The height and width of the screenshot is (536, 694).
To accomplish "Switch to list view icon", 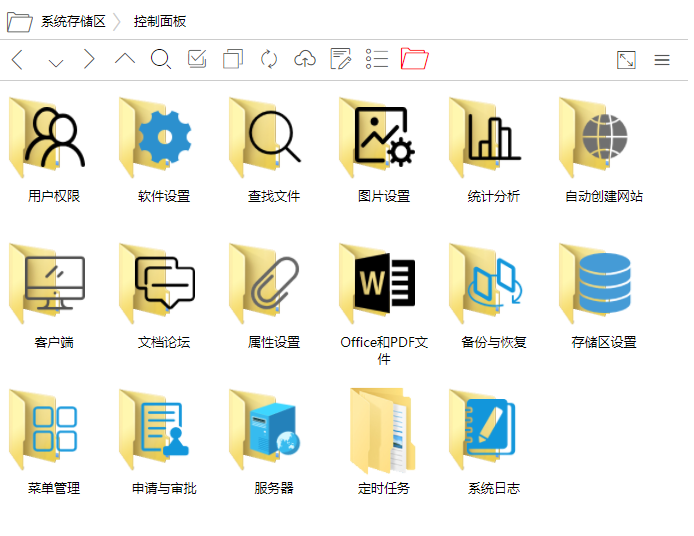I will click(377, 59).
